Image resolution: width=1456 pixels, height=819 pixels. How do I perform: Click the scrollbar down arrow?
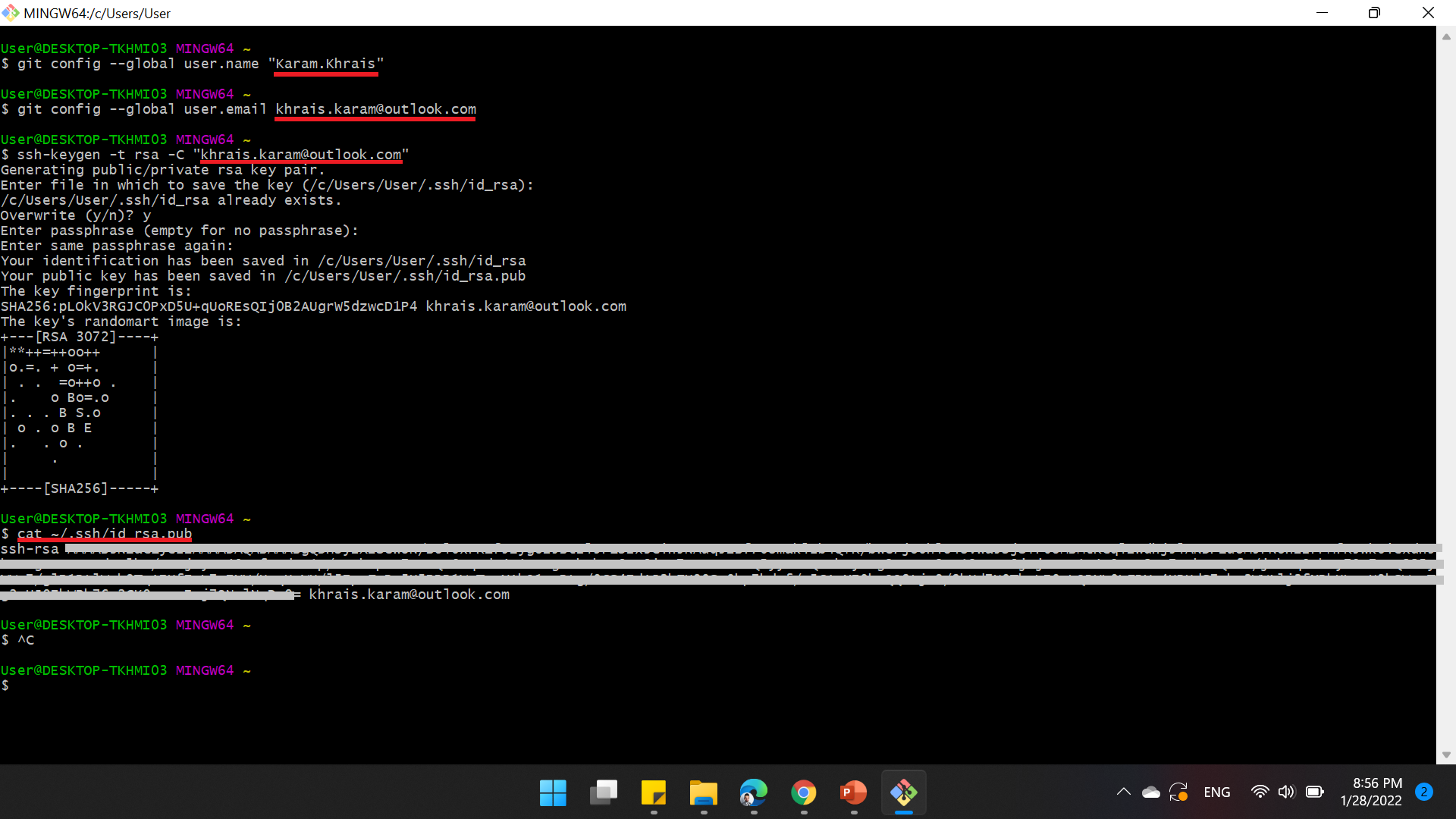click(x=1446, y=755)
